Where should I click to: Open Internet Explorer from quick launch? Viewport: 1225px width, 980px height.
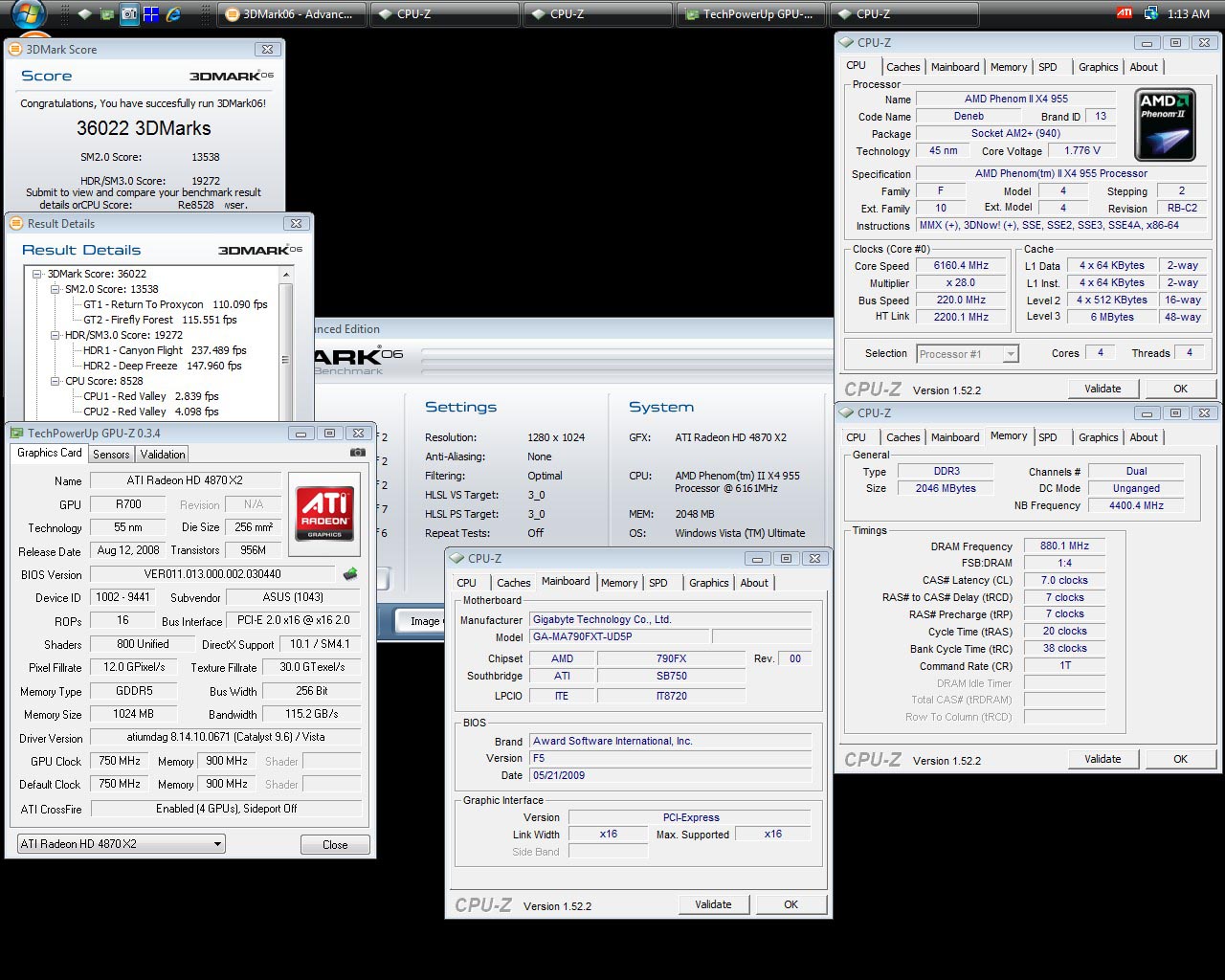[x=174, y=14]
